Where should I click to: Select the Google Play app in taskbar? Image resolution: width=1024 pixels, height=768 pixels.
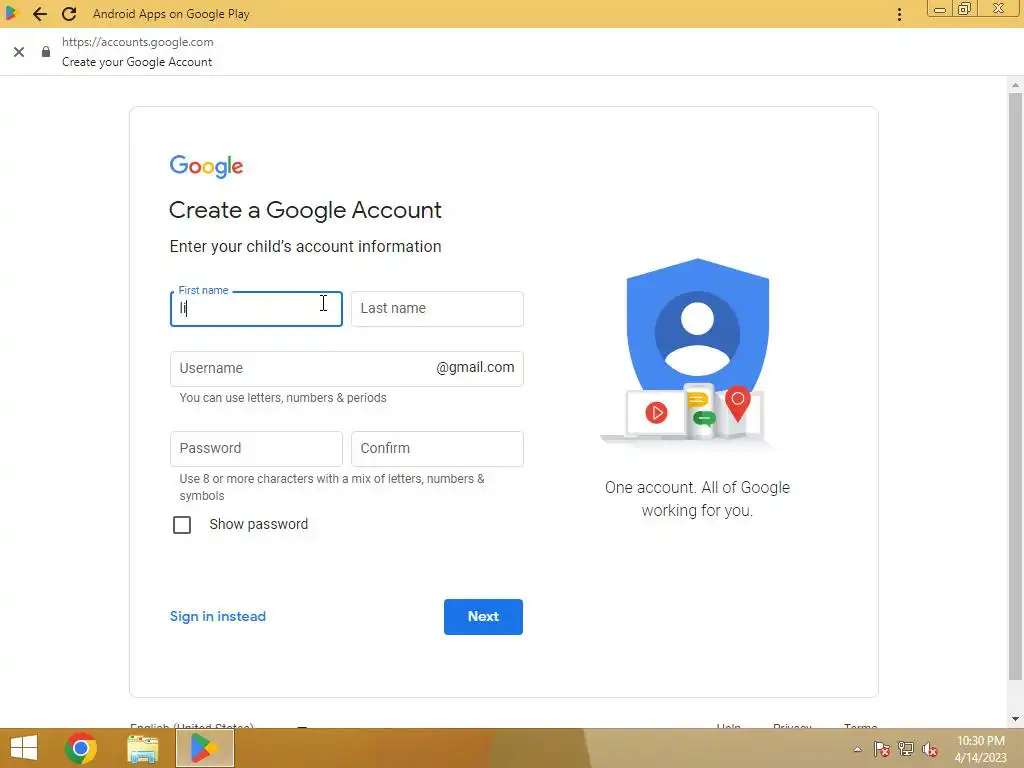click(x=204, y=748)
